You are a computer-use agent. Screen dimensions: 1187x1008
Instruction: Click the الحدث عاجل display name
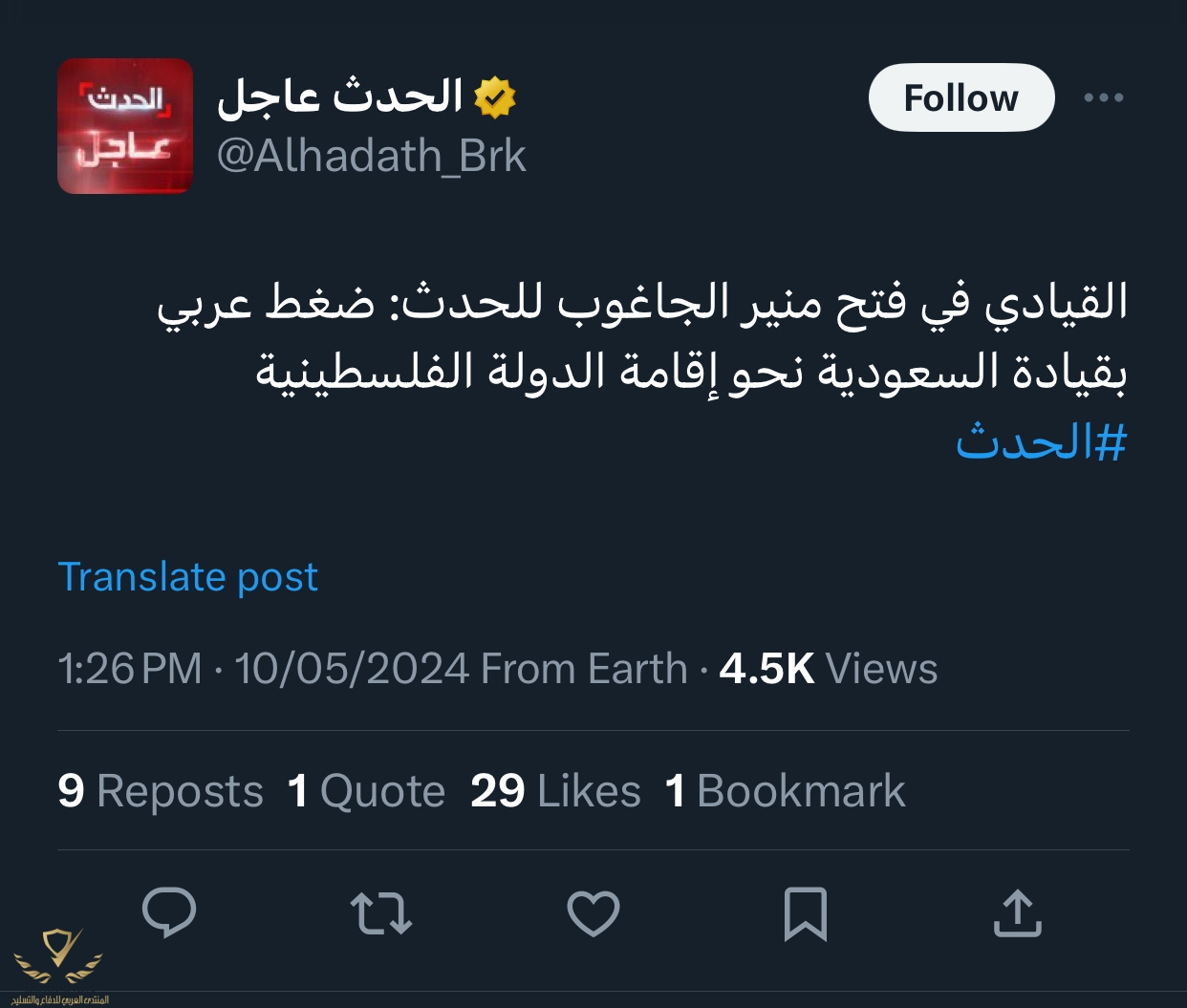click(340, 97)
